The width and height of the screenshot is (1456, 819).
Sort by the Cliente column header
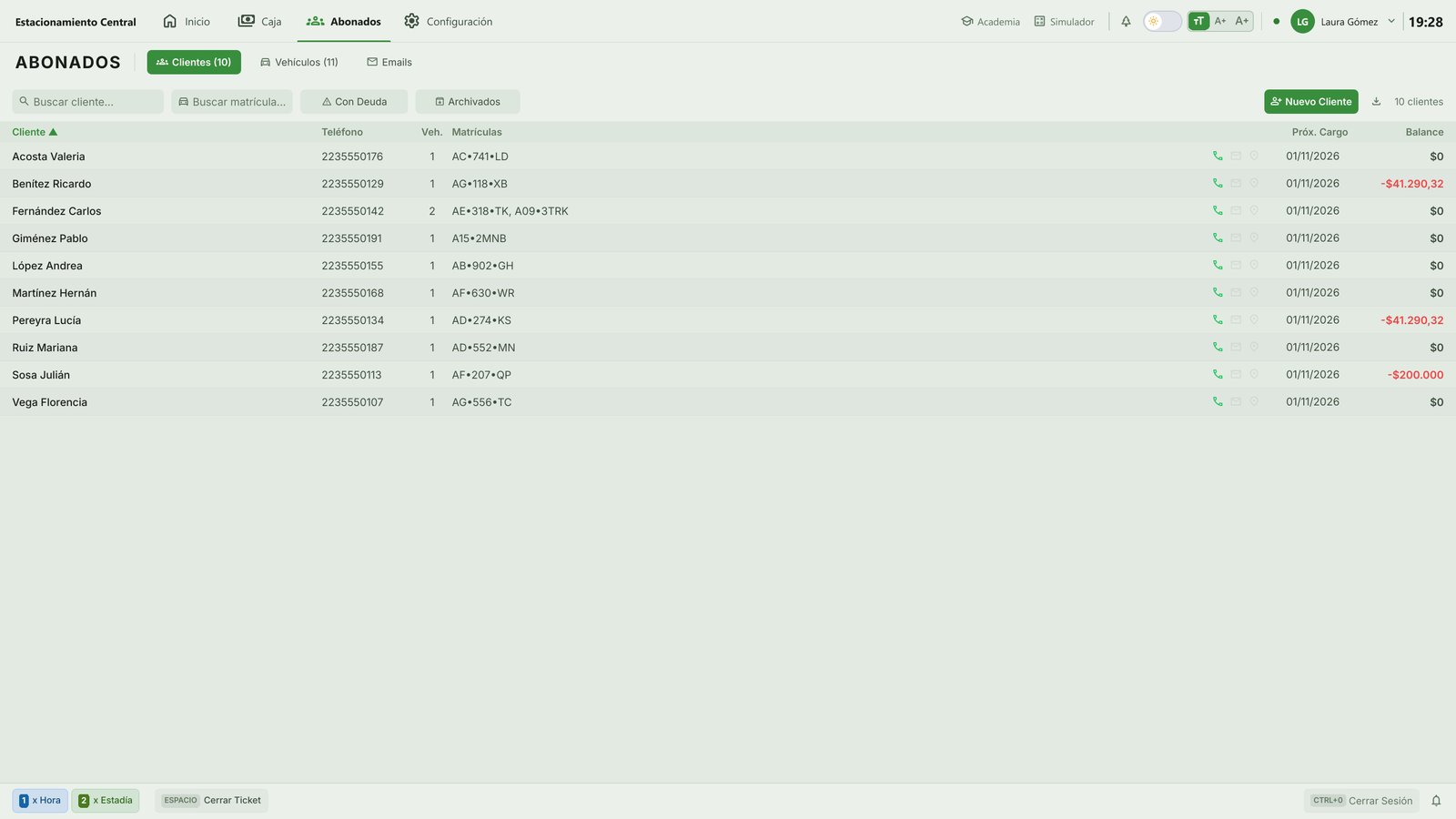coord(35,132)
